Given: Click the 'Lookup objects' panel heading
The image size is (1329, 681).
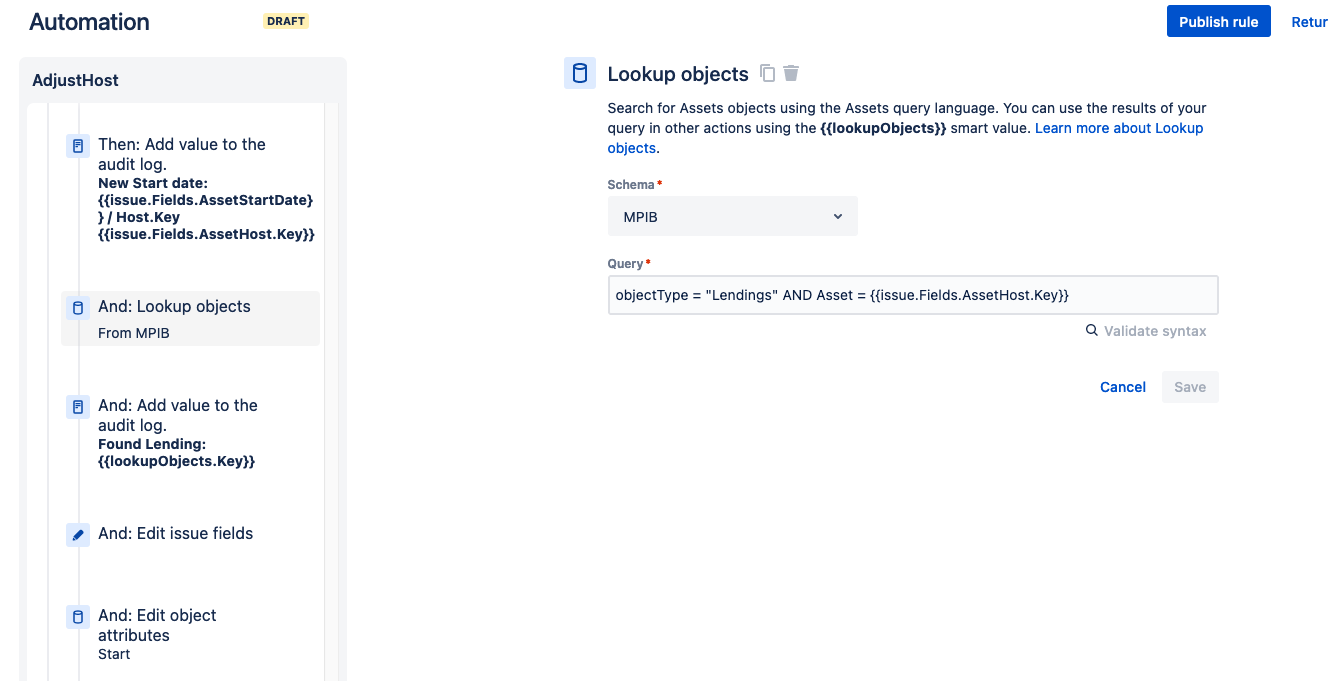Looking at the screenshot, I should [678, 74].
